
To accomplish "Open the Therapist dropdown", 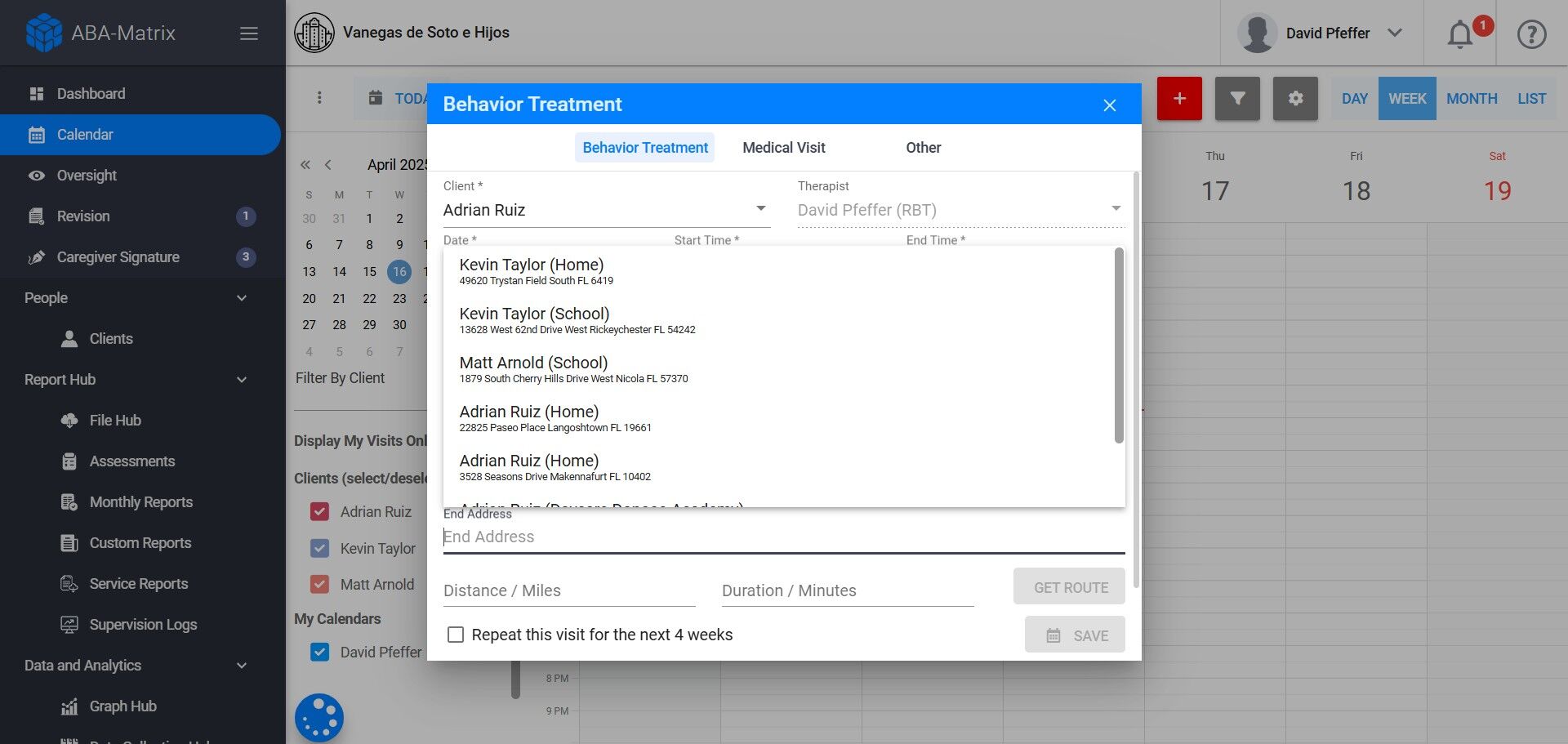I will click(961, 210).
